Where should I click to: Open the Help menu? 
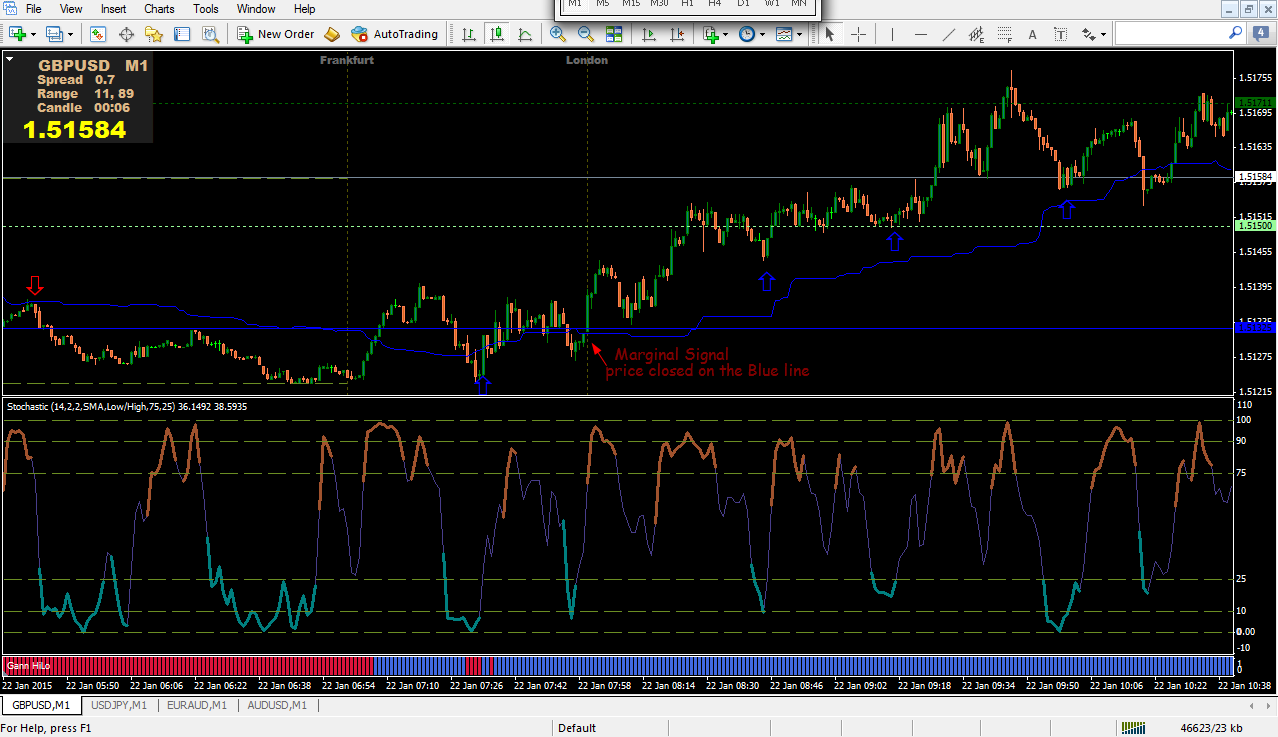click(x=305, y=9)
